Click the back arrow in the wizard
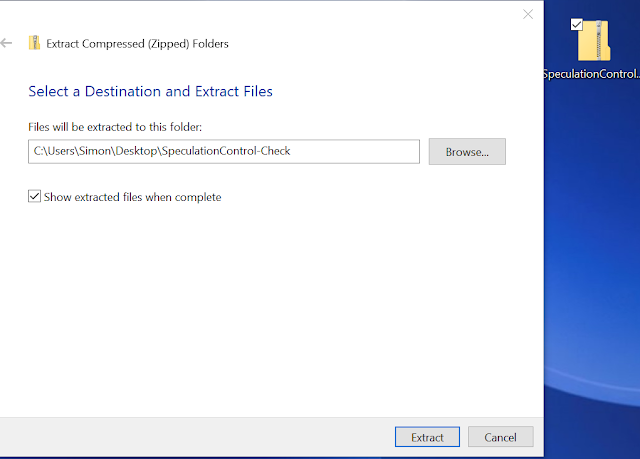This screenshot has width=640, height=459. click(x=8, y=43)
